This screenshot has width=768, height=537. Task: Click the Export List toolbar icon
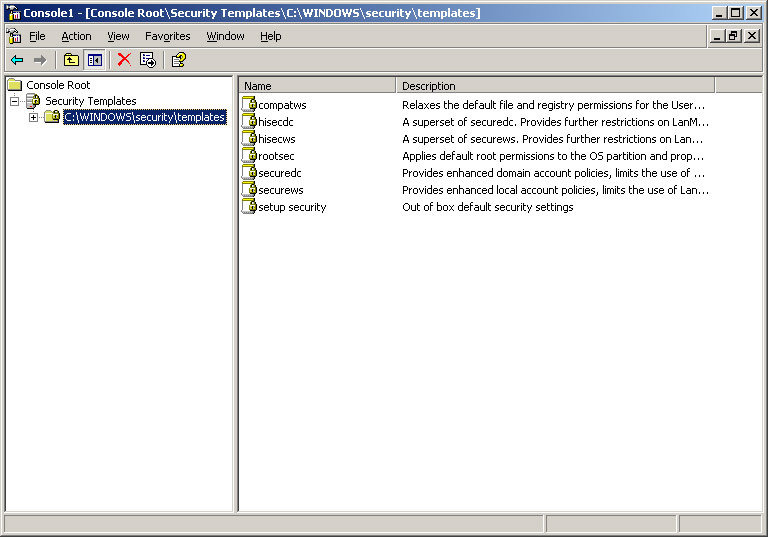(x=148, y=60)
